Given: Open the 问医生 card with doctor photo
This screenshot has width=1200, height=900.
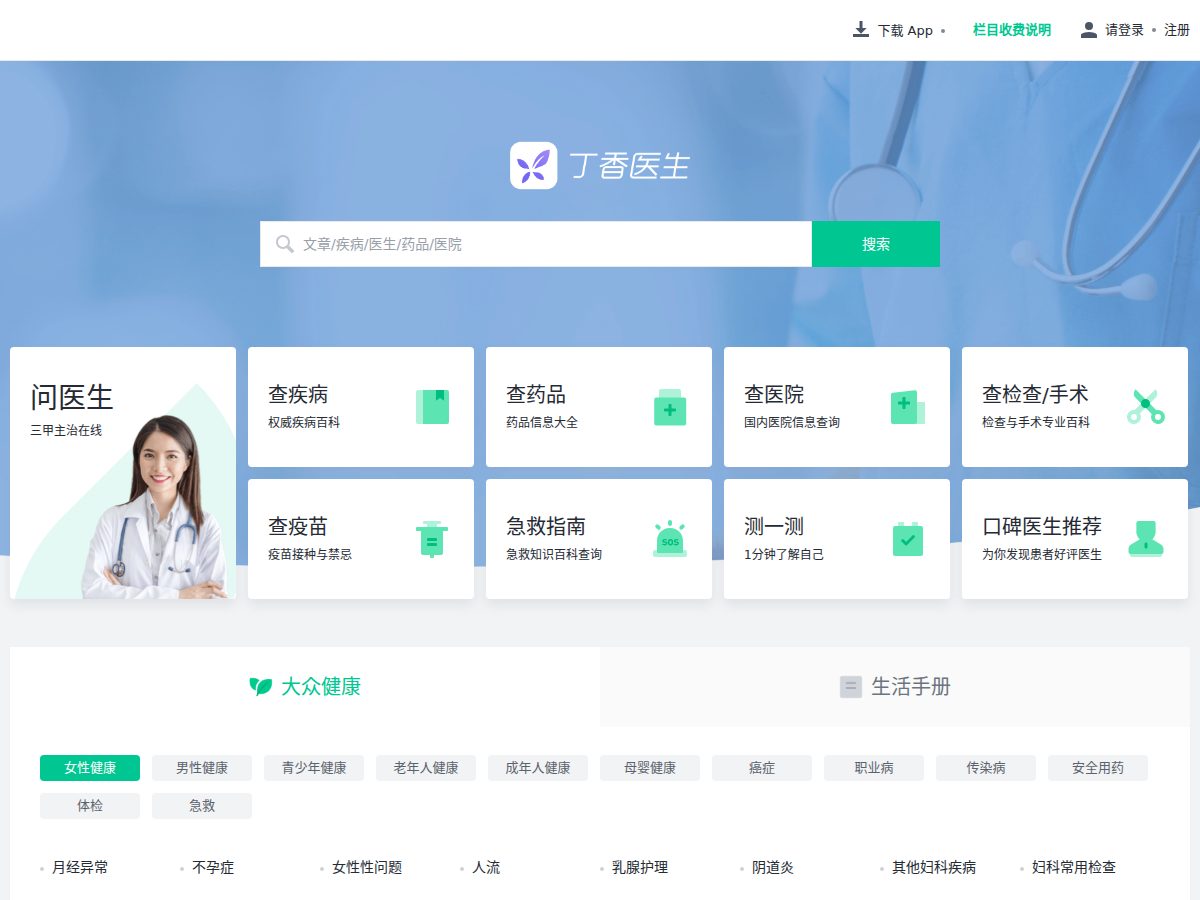Looking at the screenshot, I should point(123,473).
